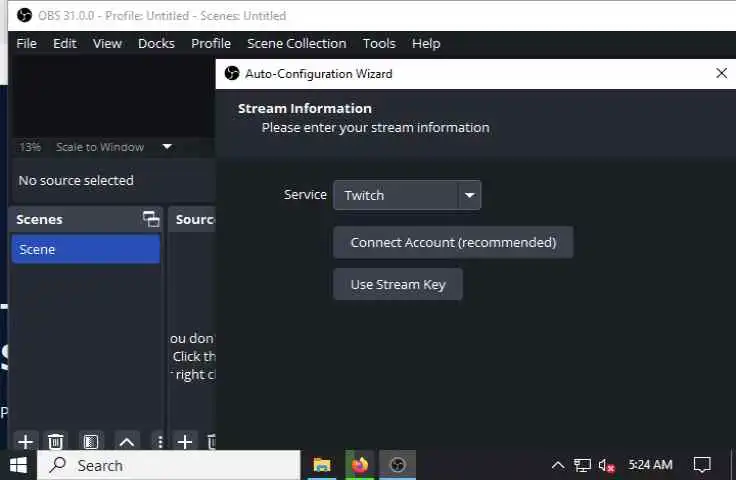Click the muted volume tray icon
Screen dimensions: 736x480
[606, 465]
